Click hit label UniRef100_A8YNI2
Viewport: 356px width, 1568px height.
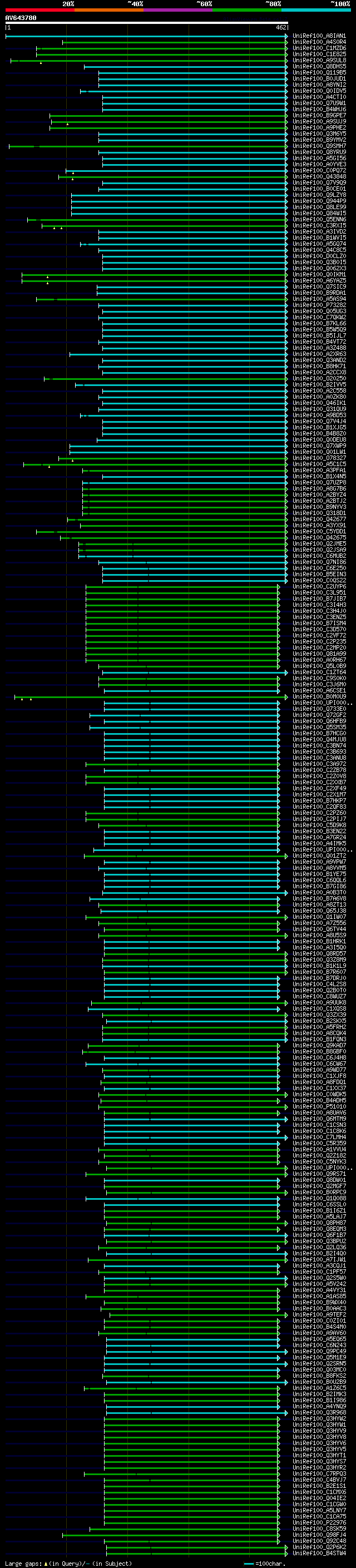pos(319,85)
